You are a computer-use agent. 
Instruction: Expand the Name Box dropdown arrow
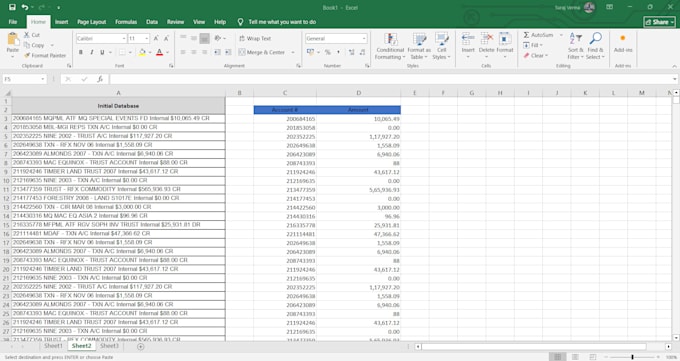tap(42, 79)
